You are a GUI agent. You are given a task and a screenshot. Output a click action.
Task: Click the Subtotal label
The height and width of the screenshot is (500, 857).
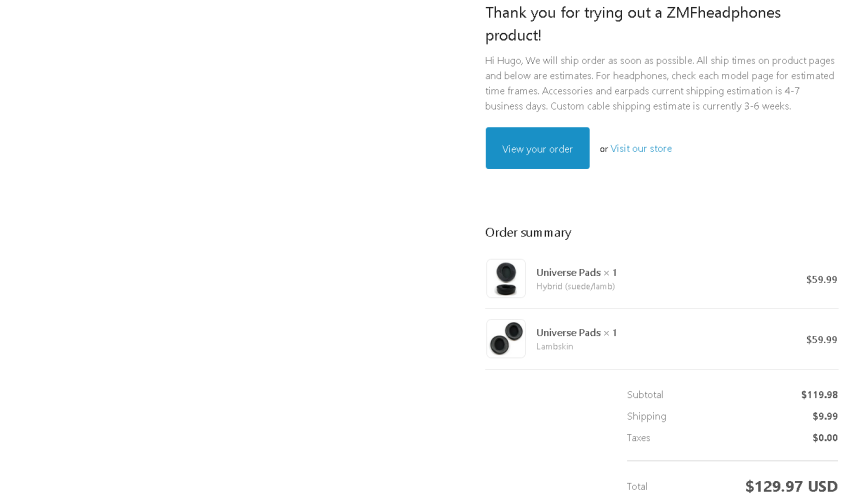[x=645, y=395]
